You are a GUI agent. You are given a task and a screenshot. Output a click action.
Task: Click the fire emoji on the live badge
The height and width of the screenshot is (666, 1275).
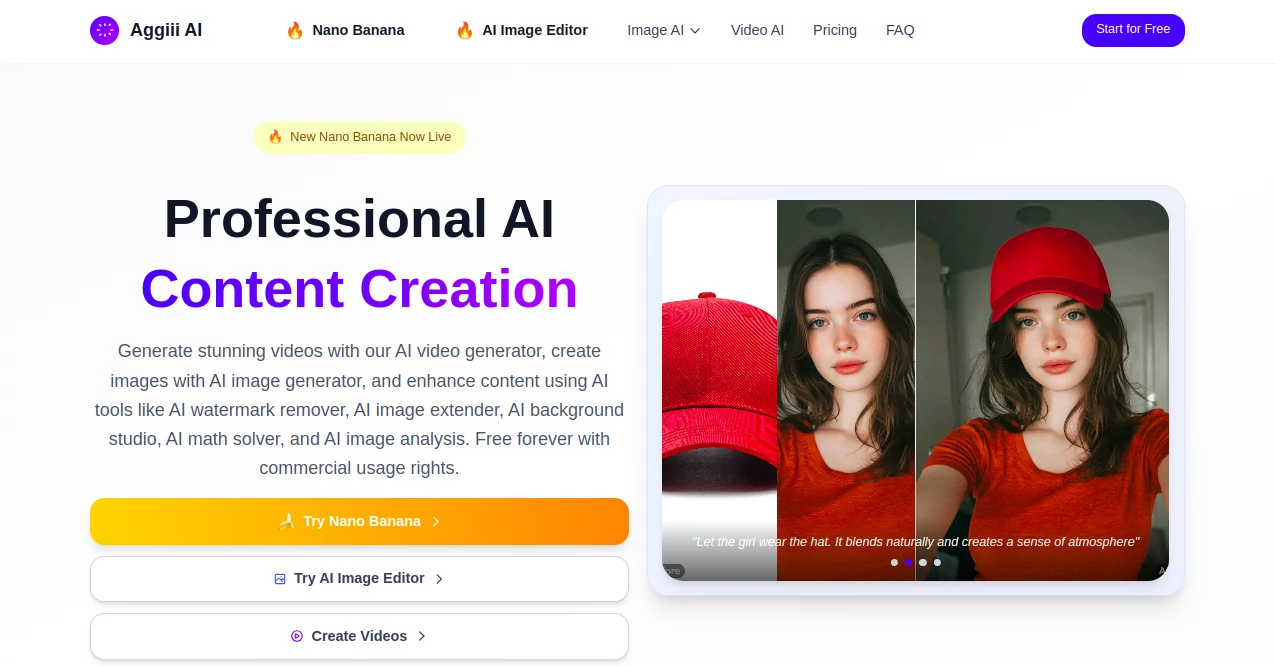coord(276,137)
